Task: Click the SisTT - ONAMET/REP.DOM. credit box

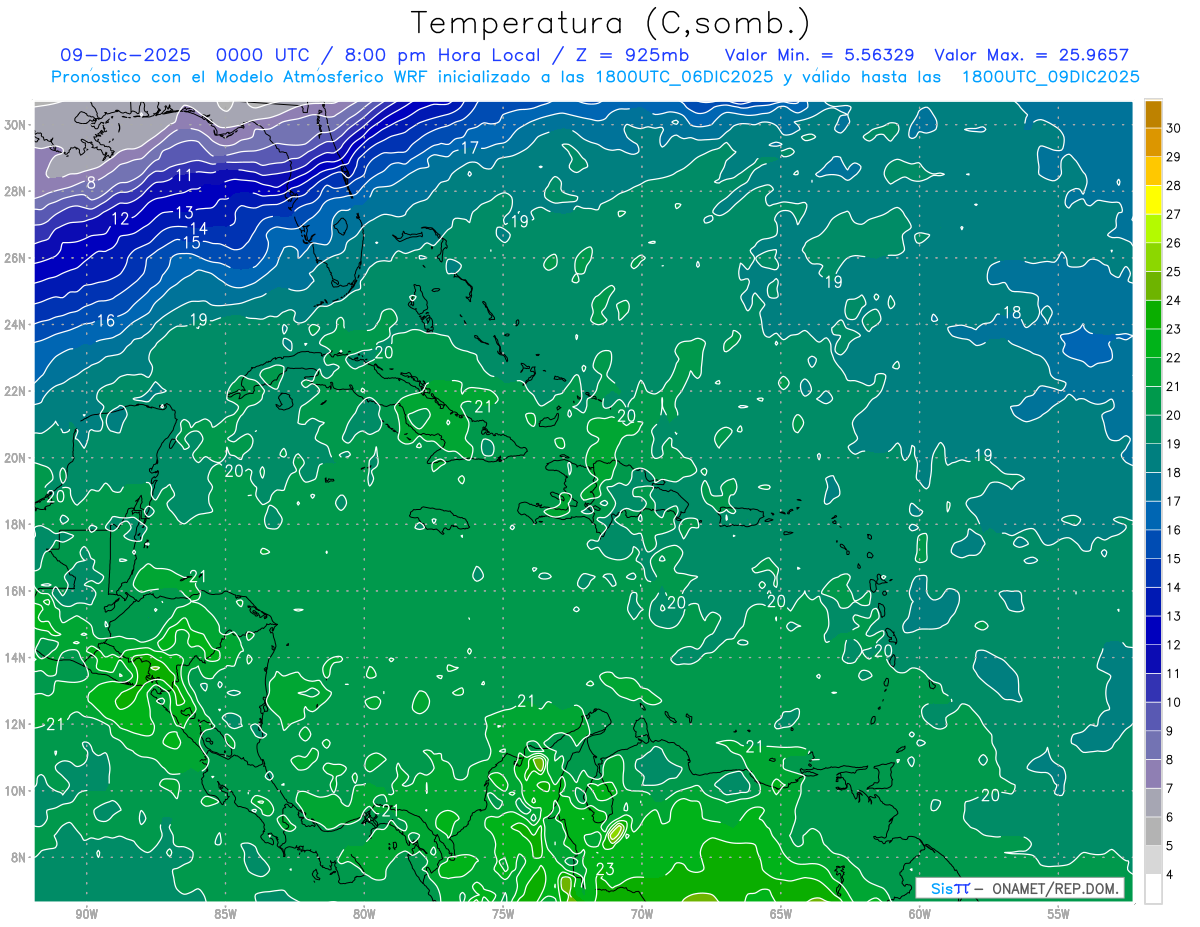Action: point(1020,888)
